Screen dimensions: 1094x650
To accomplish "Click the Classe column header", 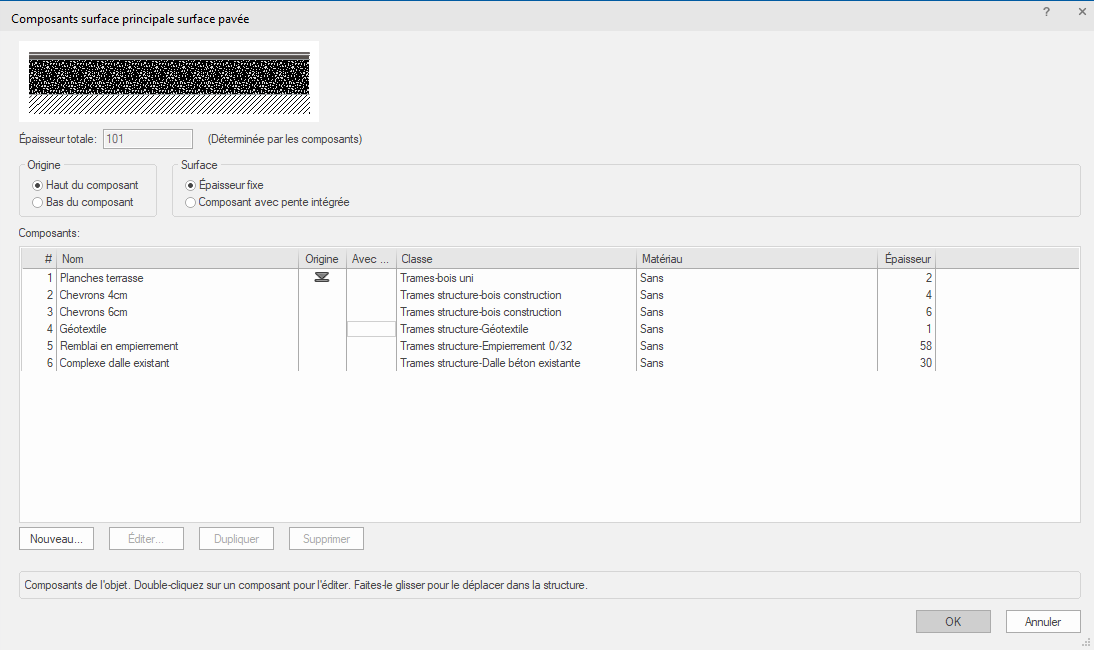I will tap(516, 259).
